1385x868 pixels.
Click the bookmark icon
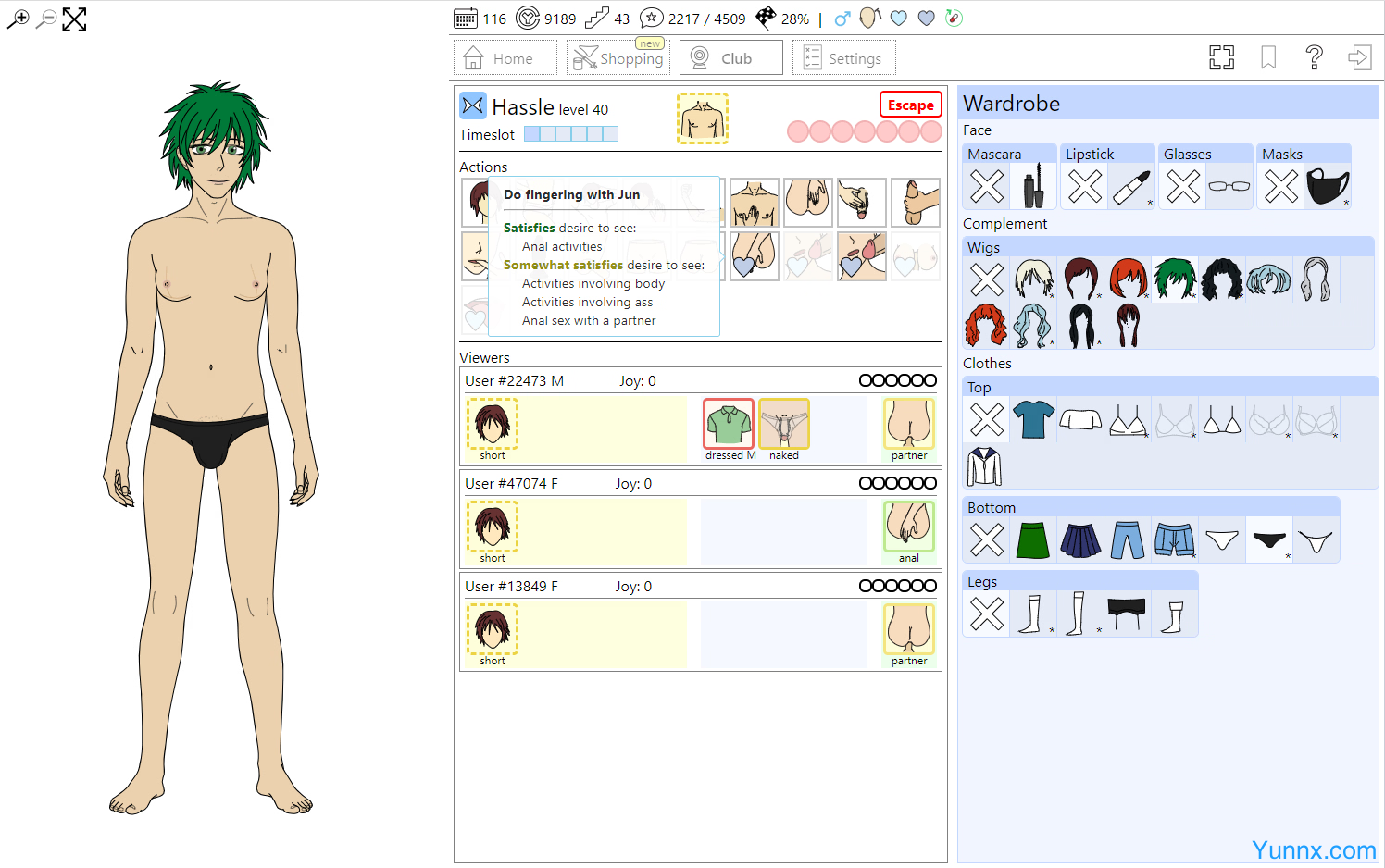point(1268,58)
